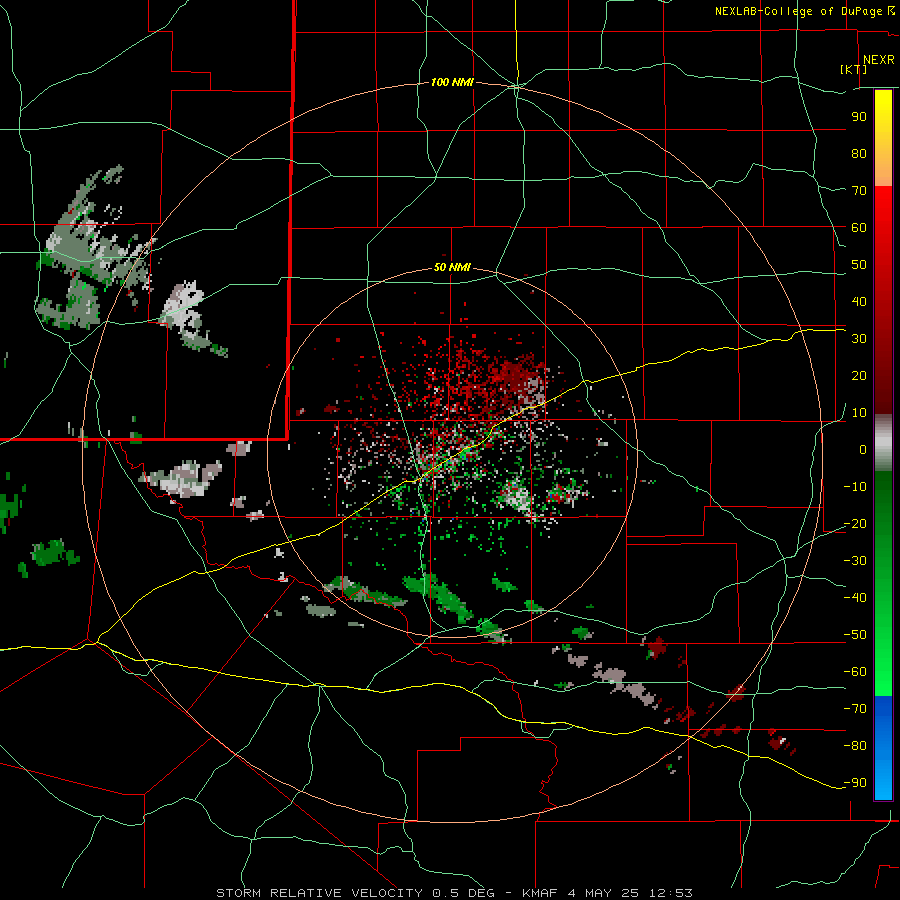
Task: Click the positive 70 scale label
Action: point(859,191)
